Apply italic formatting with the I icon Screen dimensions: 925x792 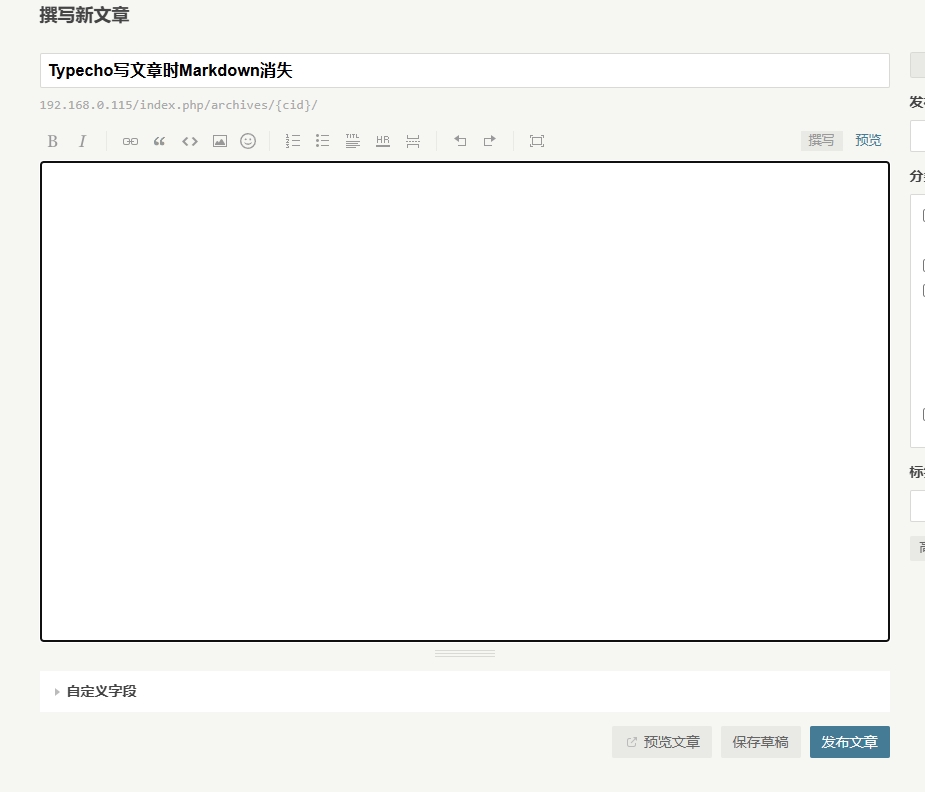(x=82, y=141)
